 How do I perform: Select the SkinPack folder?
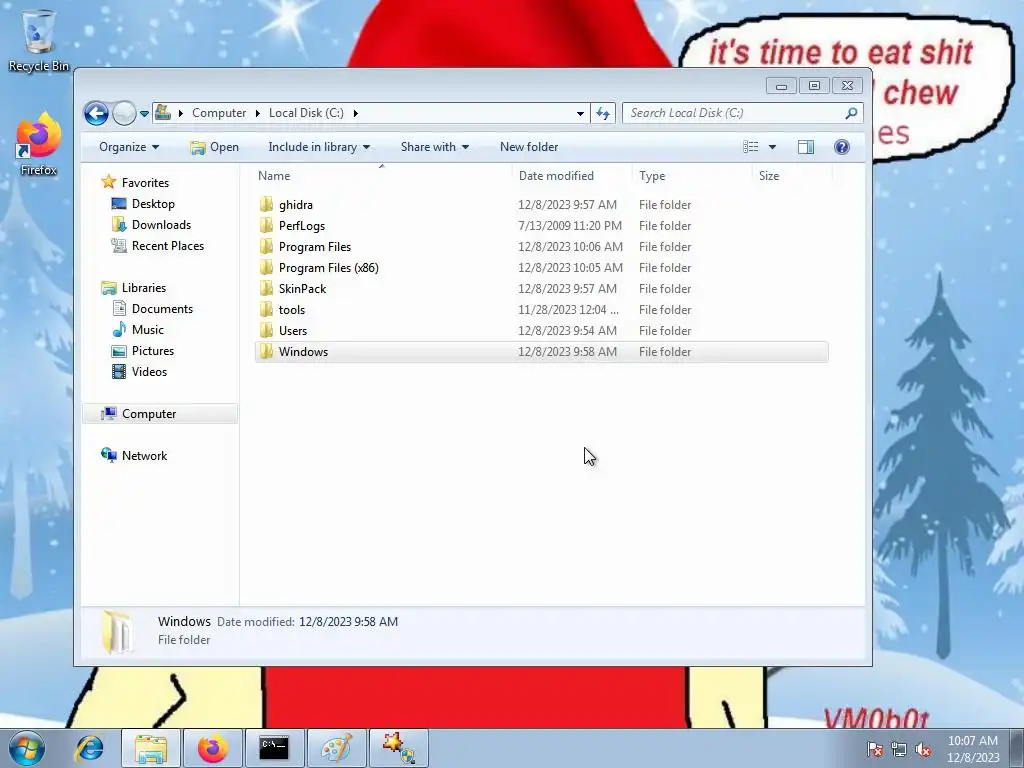(x=302, y=289)
